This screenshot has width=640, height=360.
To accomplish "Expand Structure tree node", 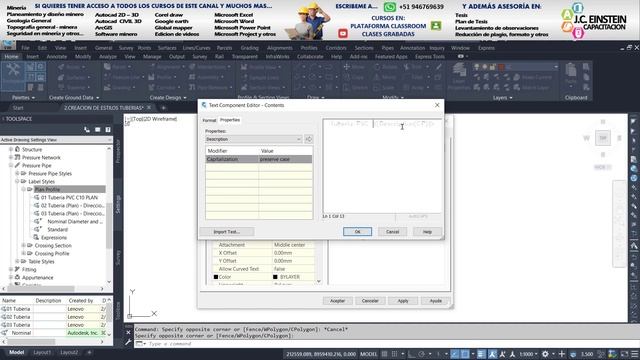I will [11, 149].
